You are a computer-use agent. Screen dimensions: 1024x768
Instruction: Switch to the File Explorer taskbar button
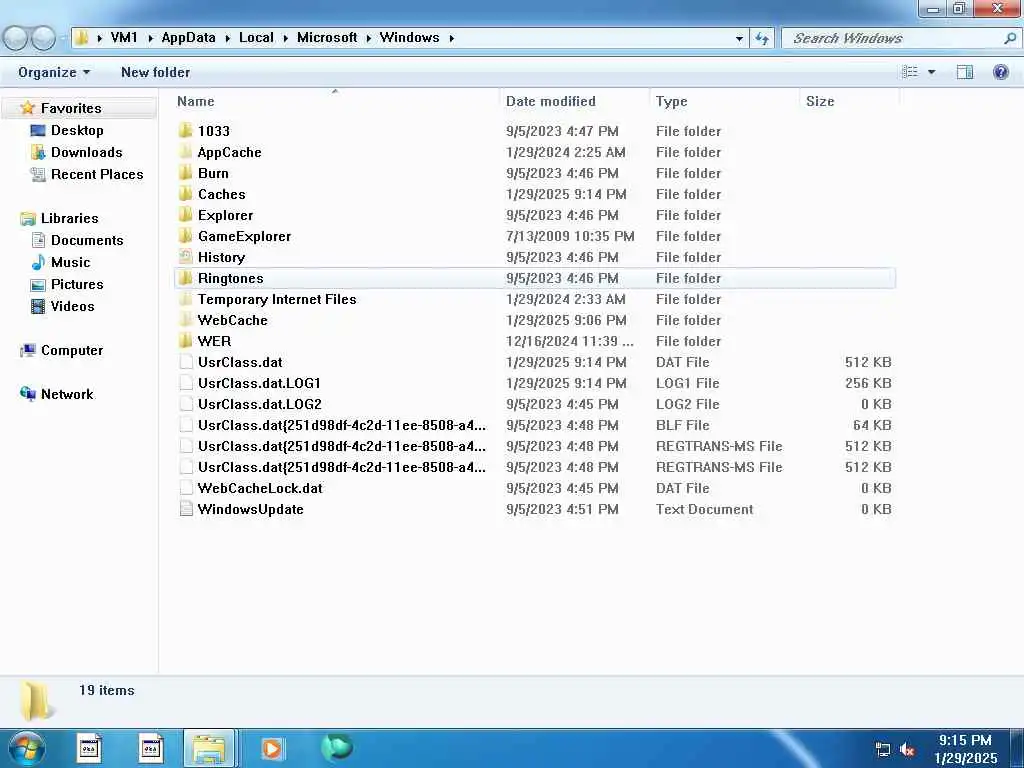(210, 748)
